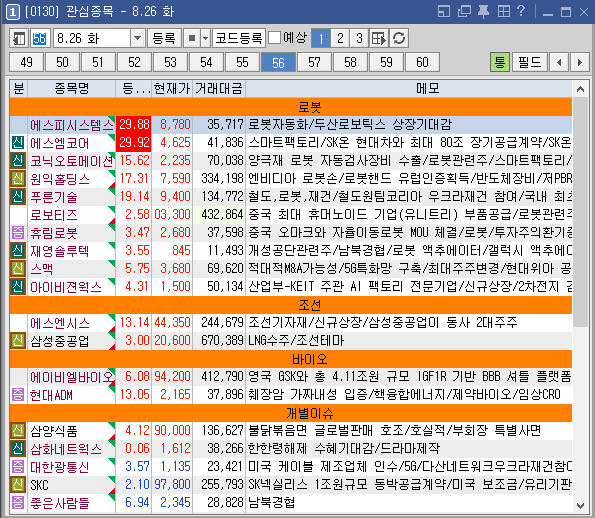Image resolution: width=595 pixels, height=518 pixels.
Task: Click the 등록 button
Action: 164,38
